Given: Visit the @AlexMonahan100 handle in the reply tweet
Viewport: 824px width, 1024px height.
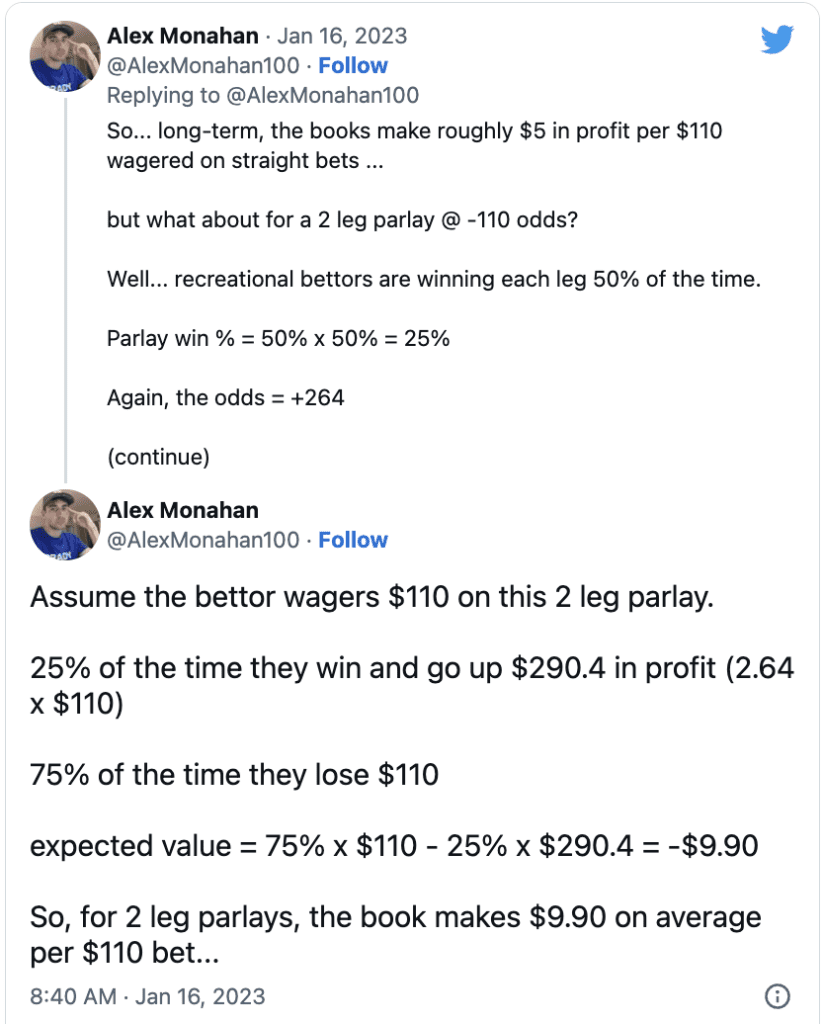Looking at the screenshot, I should tap(203, 65).
